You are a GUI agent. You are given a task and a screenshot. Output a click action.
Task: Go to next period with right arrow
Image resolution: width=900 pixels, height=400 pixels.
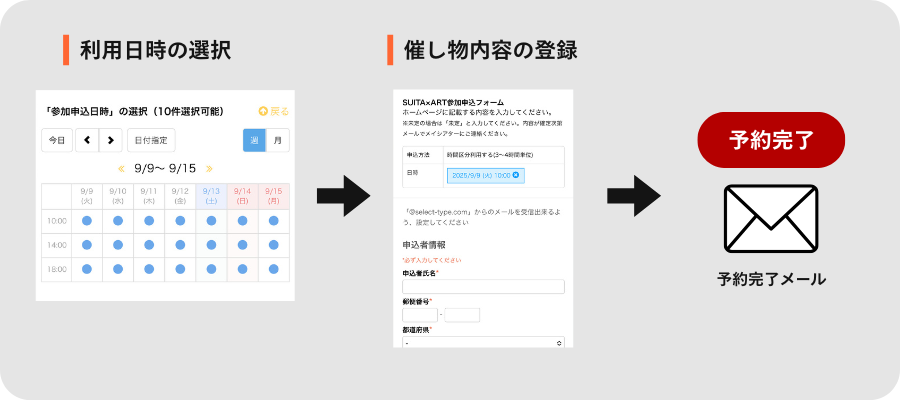[x=110, y=140]
